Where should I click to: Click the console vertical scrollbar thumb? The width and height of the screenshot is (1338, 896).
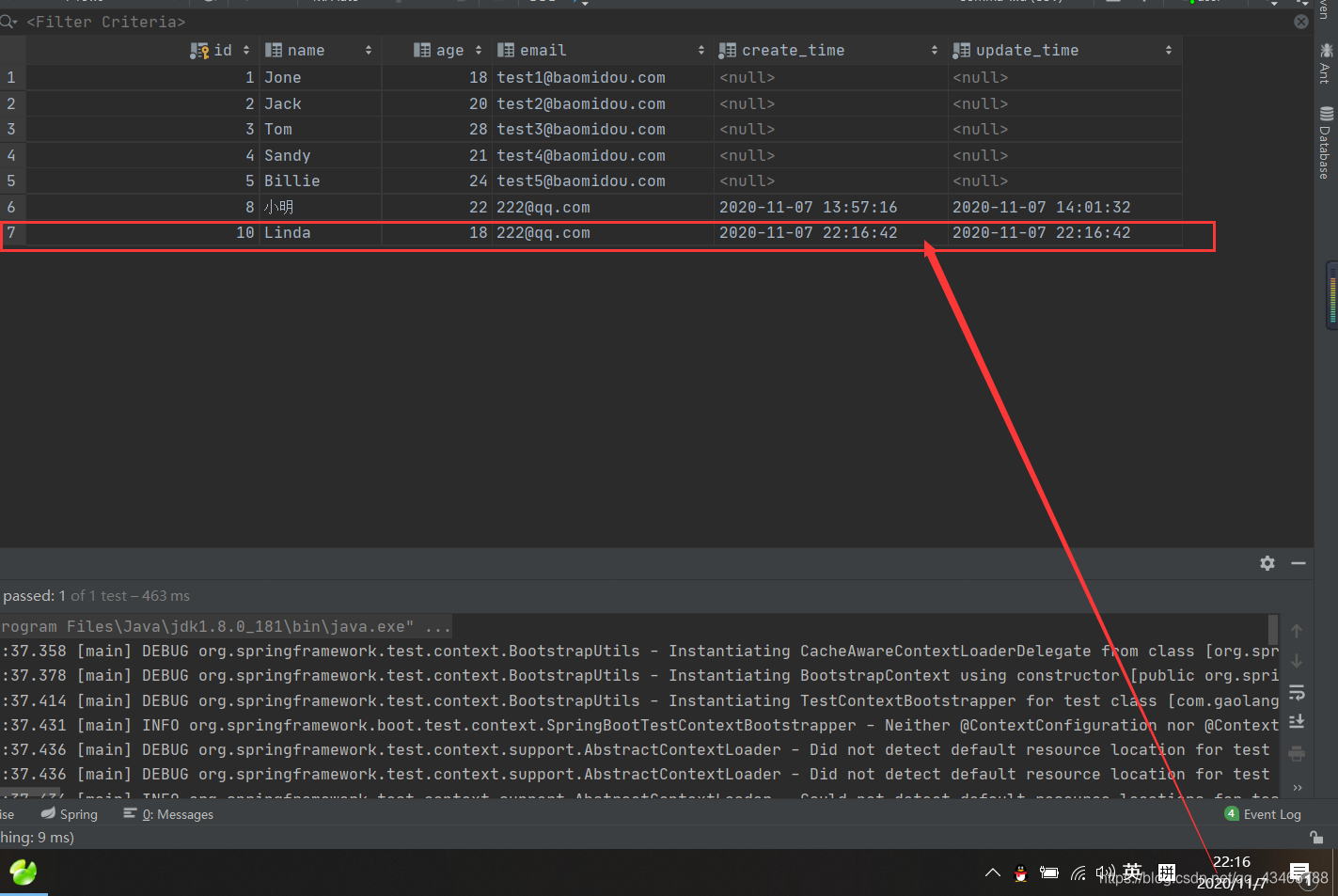tap(1273, 628)
